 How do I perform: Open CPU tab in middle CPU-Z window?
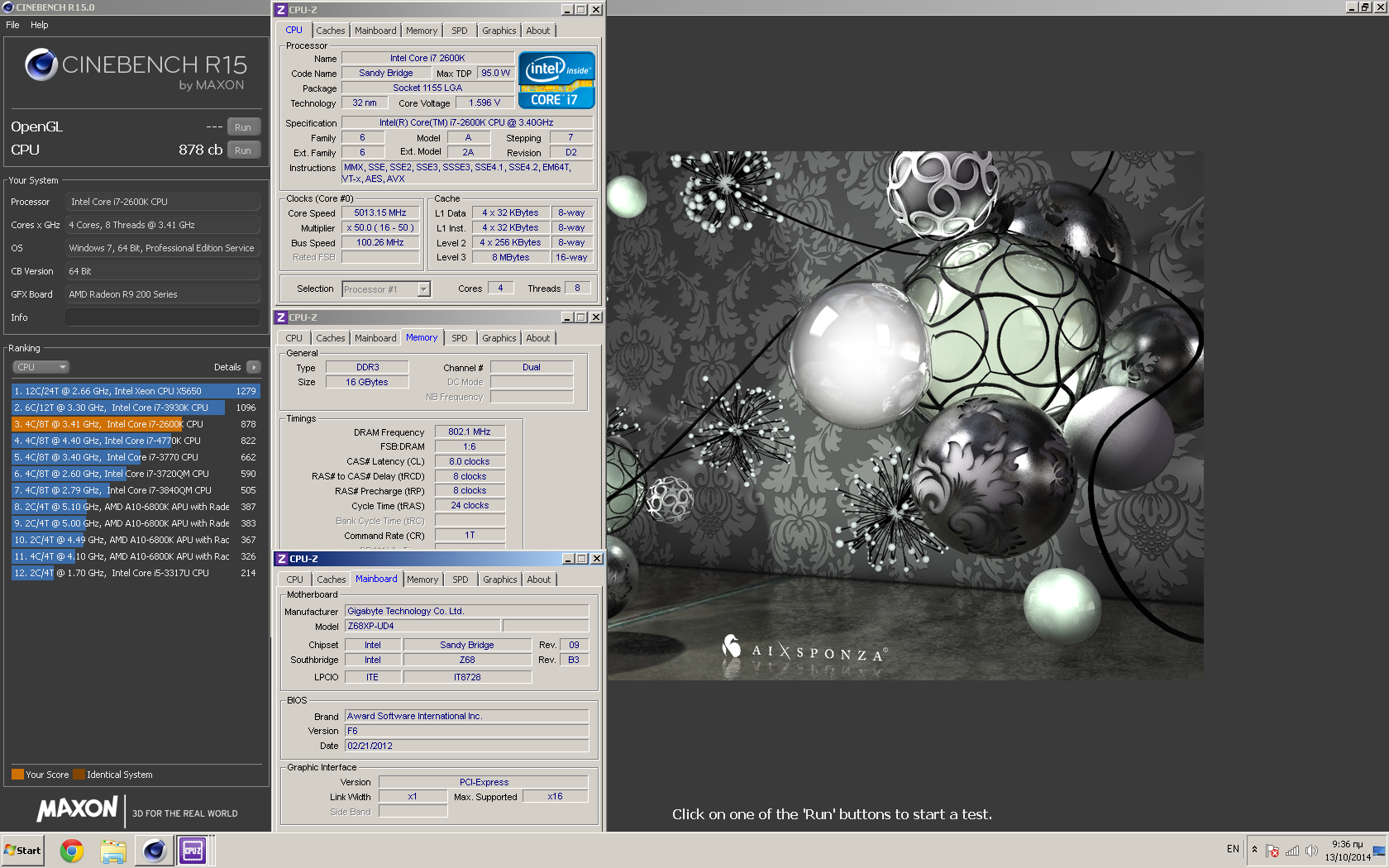tap(294, 338)
